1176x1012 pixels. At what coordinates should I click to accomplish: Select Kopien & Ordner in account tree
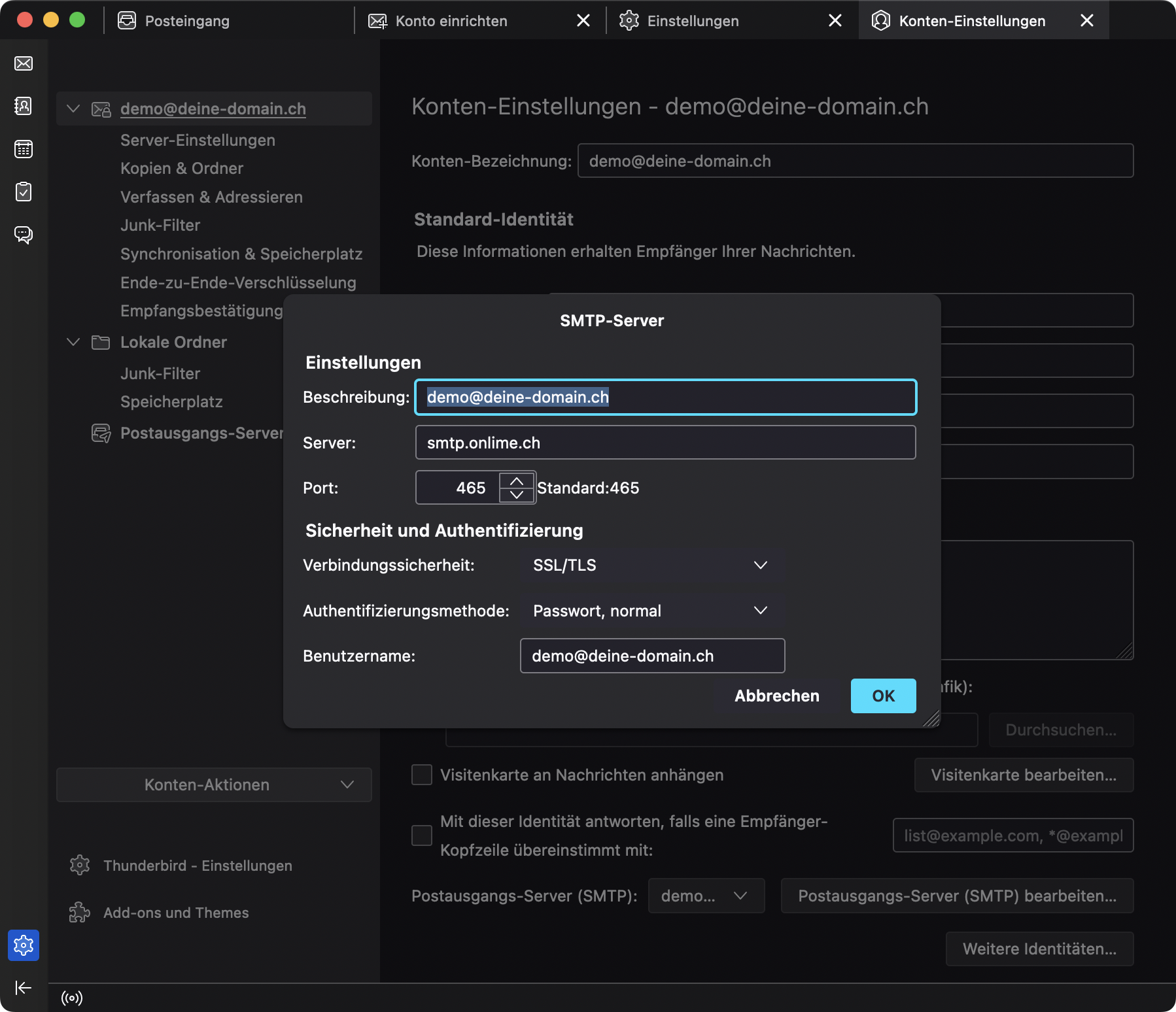182,168
